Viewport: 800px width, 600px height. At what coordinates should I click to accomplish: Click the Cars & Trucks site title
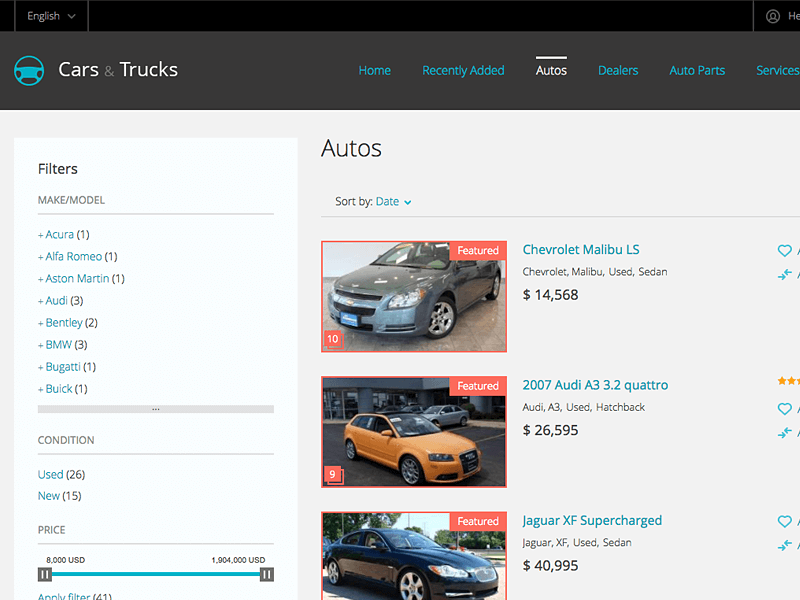coord(118,70)
